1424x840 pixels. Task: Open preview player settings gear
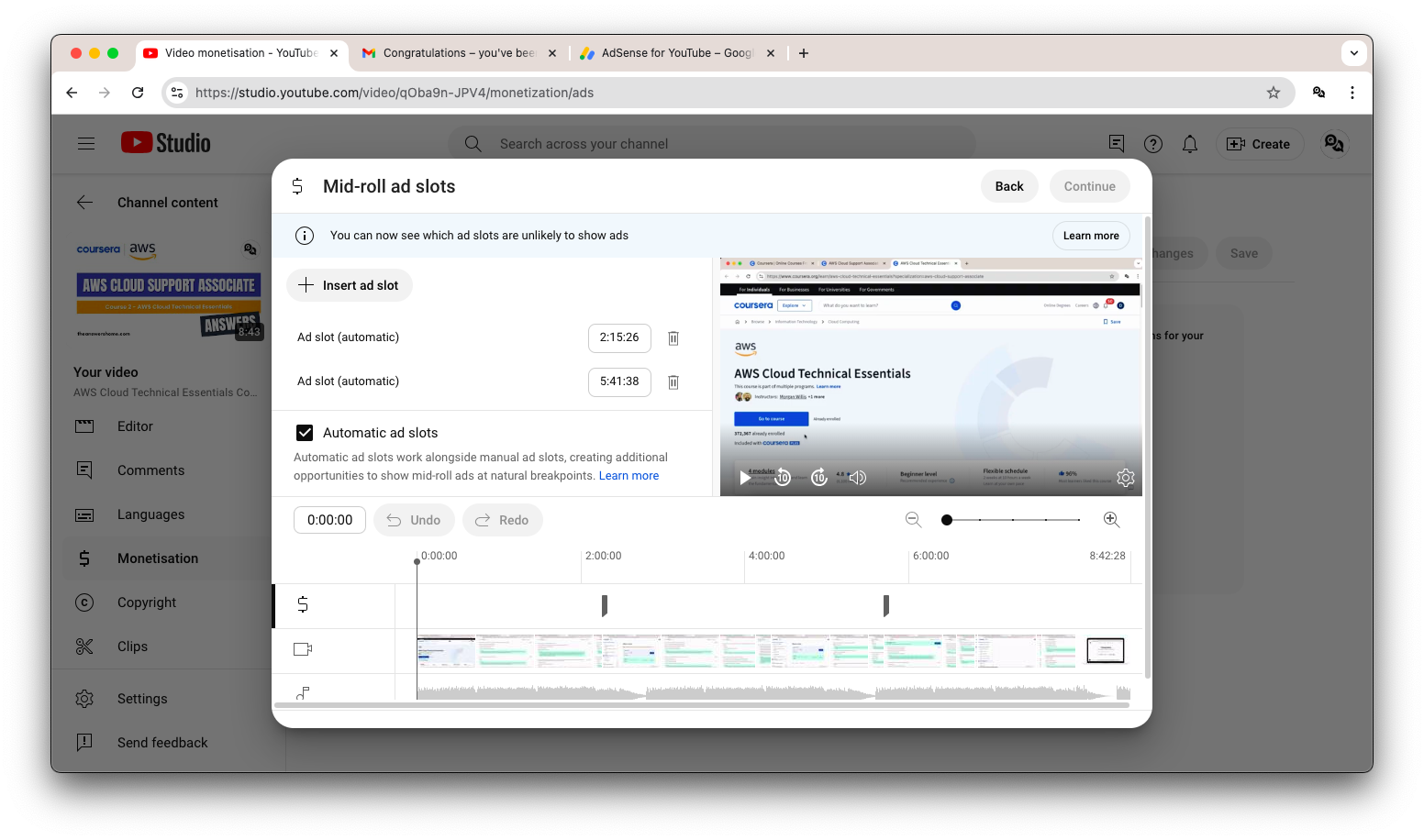[x=1126, y=478]
